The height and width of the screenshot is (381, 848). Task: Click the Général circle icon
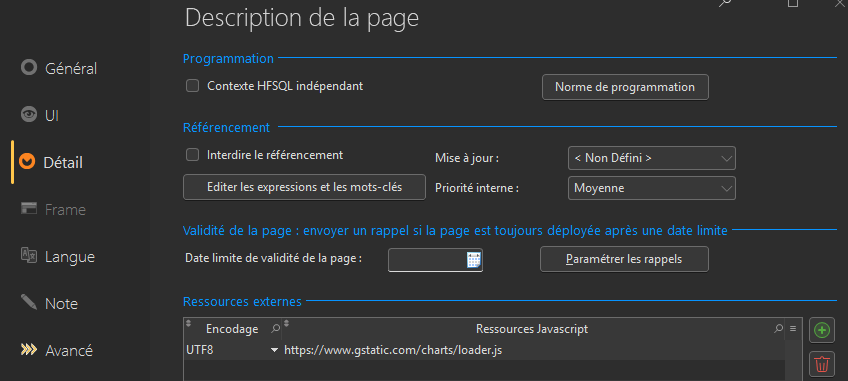(29, 68)
